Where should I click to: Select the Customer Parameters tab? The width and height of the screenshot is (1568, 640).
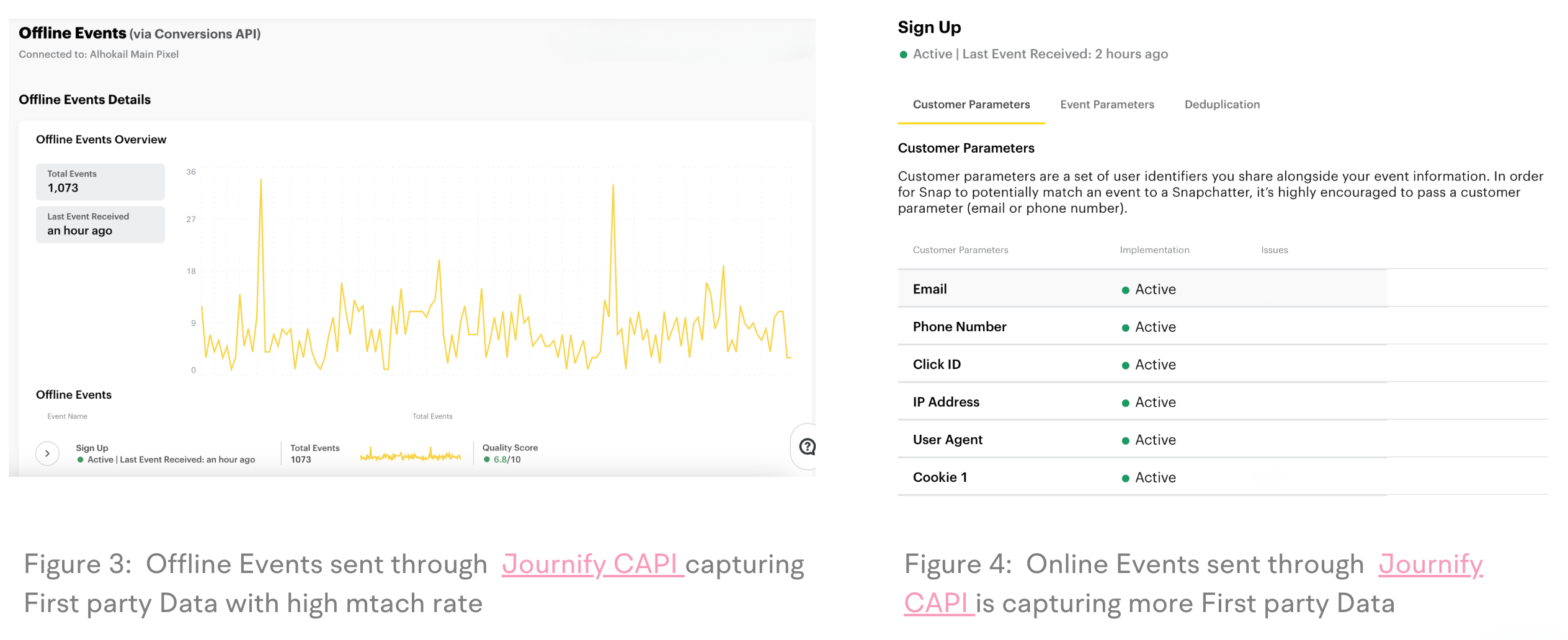[971, 104]
